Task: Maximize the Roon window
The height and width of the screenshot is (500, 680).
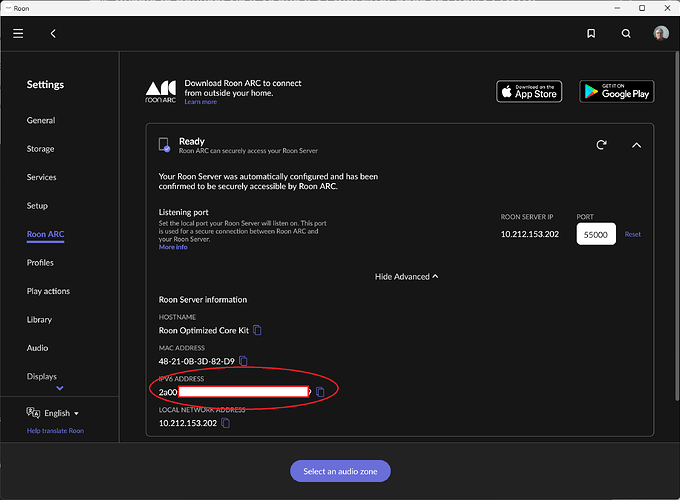Action: point(642,8)
